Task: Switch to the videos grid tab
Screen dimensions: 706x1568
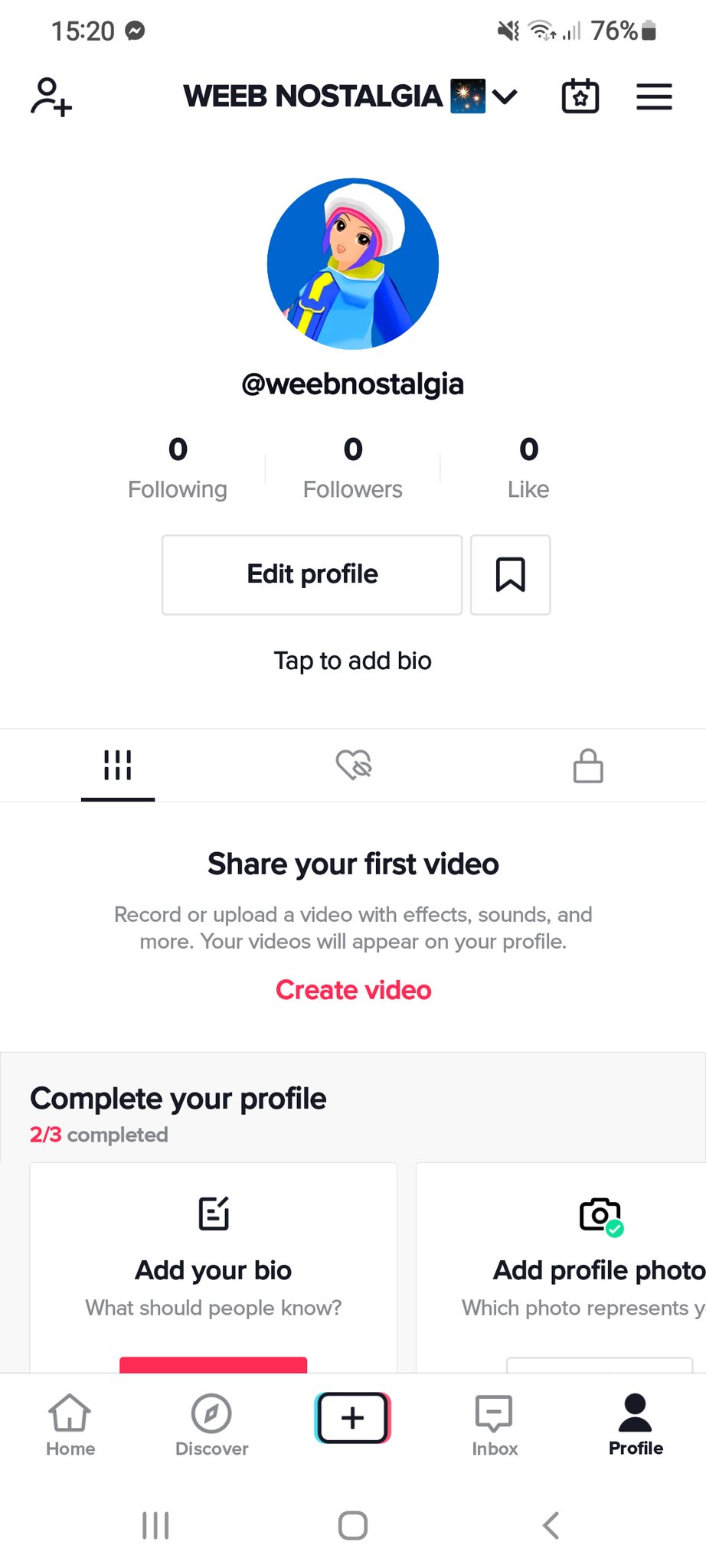Action: click(x=118, y=765)
